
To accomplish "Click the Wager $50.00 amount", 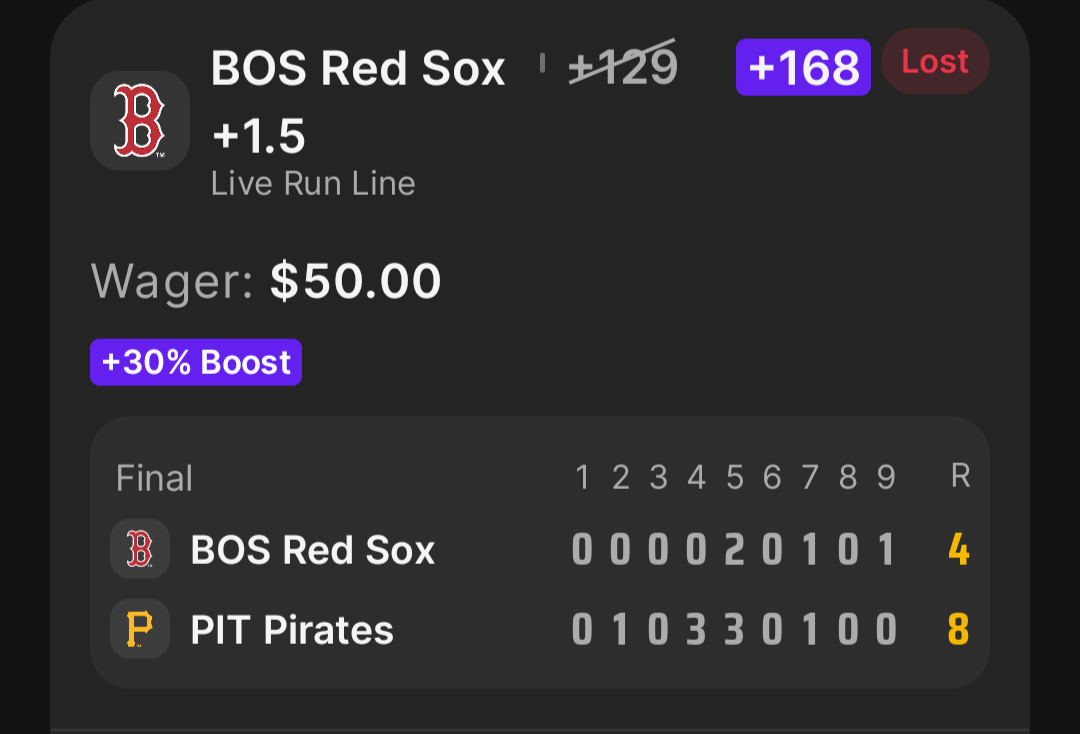I will coord(355,281).
